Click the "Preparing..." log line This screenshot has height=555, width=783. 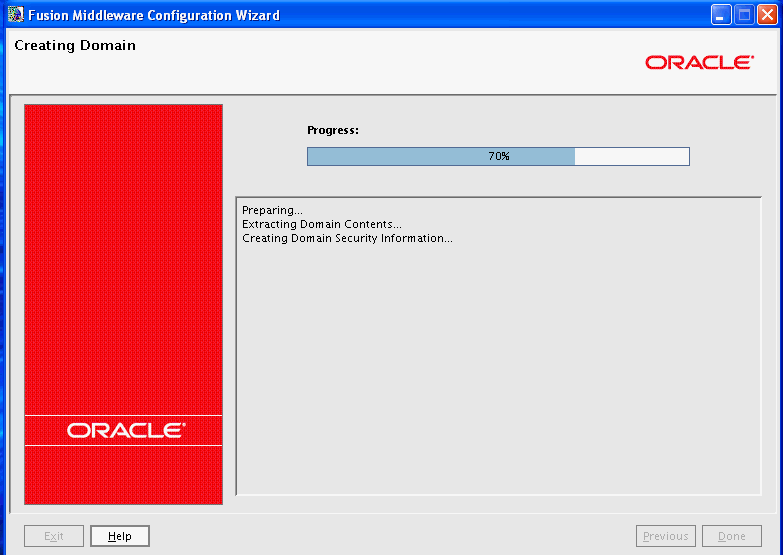(272, 210)
